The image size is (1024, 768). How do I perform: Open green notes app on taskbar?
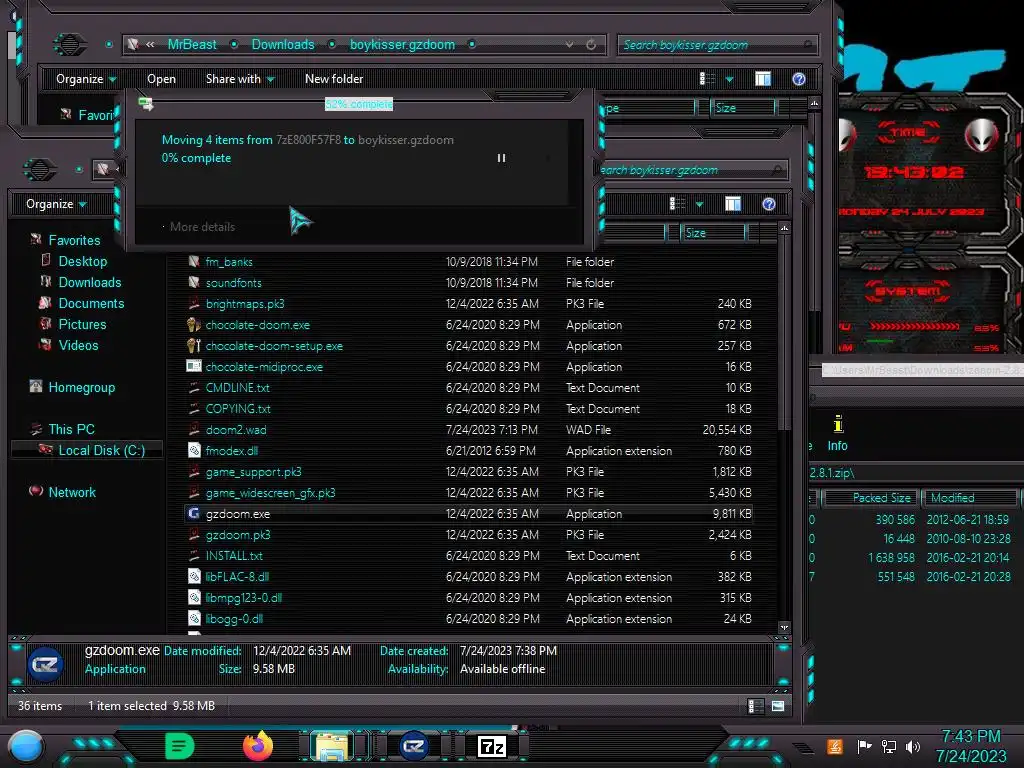(x=180, y=746)
